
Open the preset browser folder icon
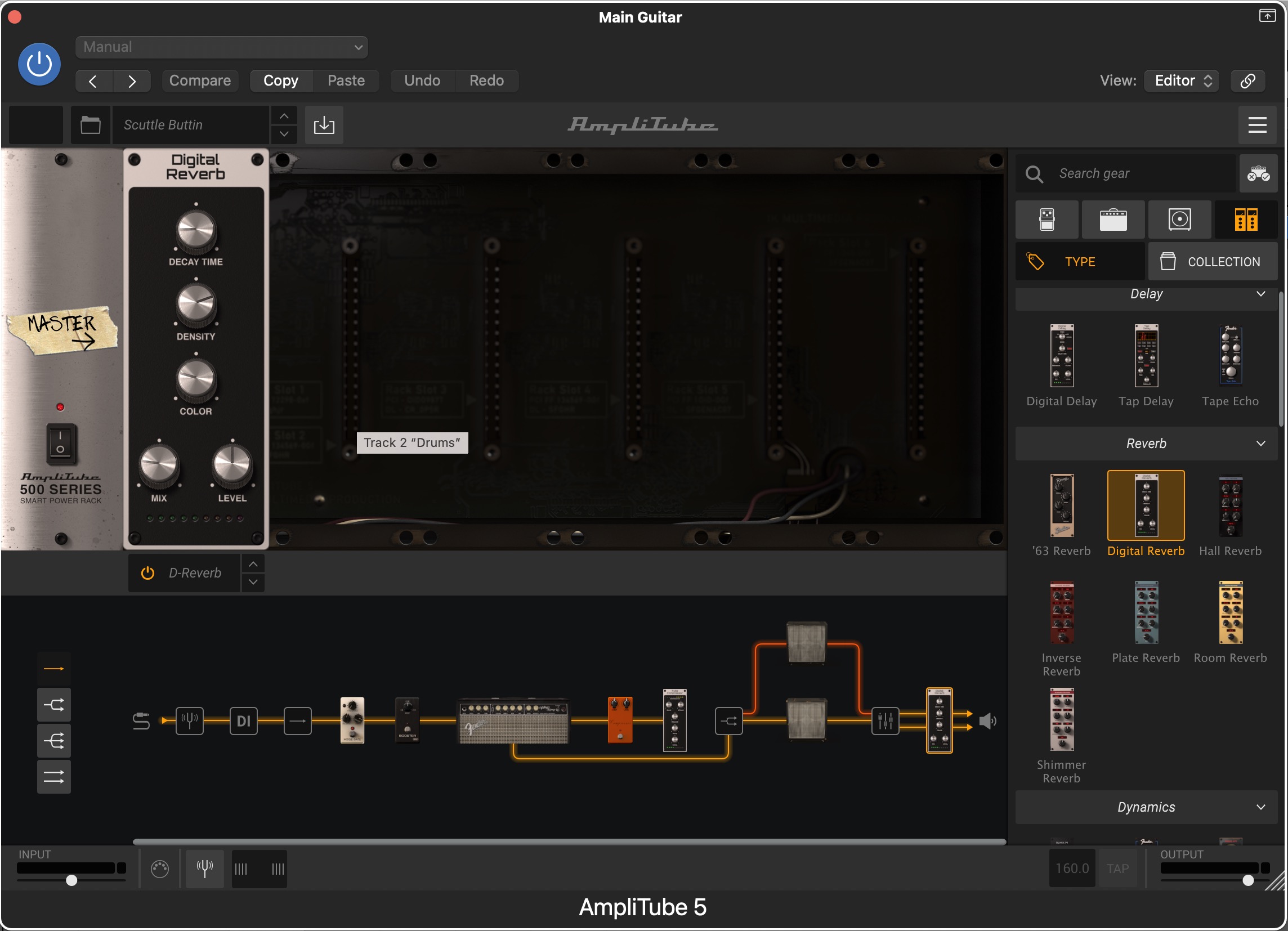click(x=90, y=125)
